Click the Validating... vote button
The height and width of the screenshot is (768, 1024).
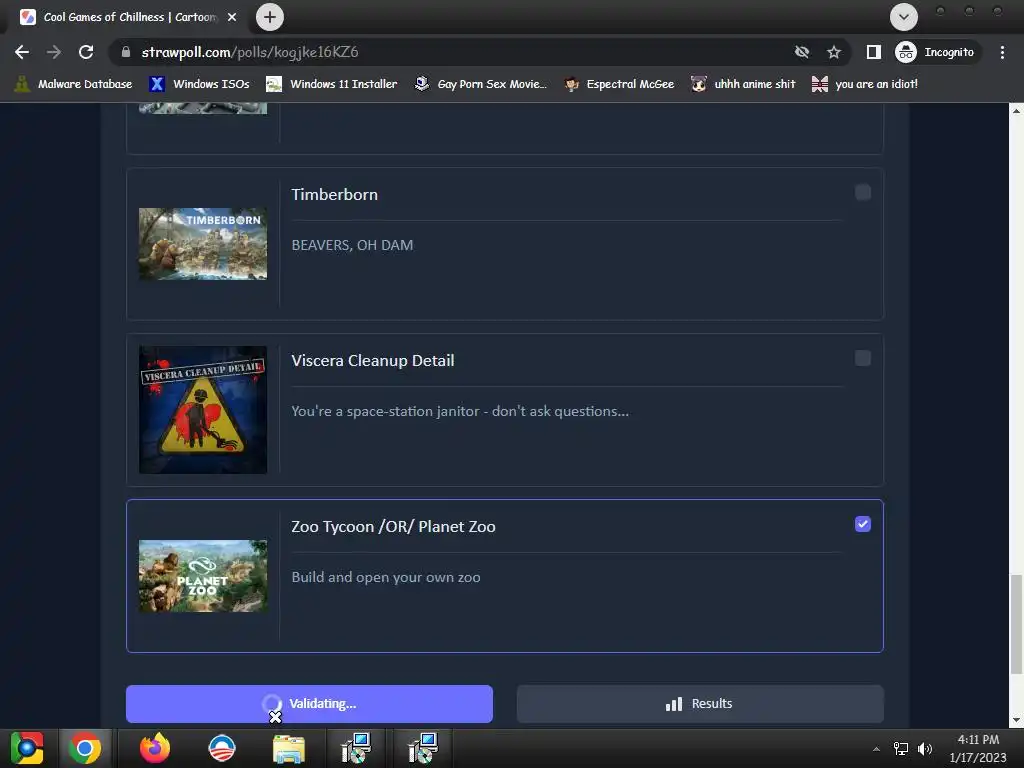point(310,703)
